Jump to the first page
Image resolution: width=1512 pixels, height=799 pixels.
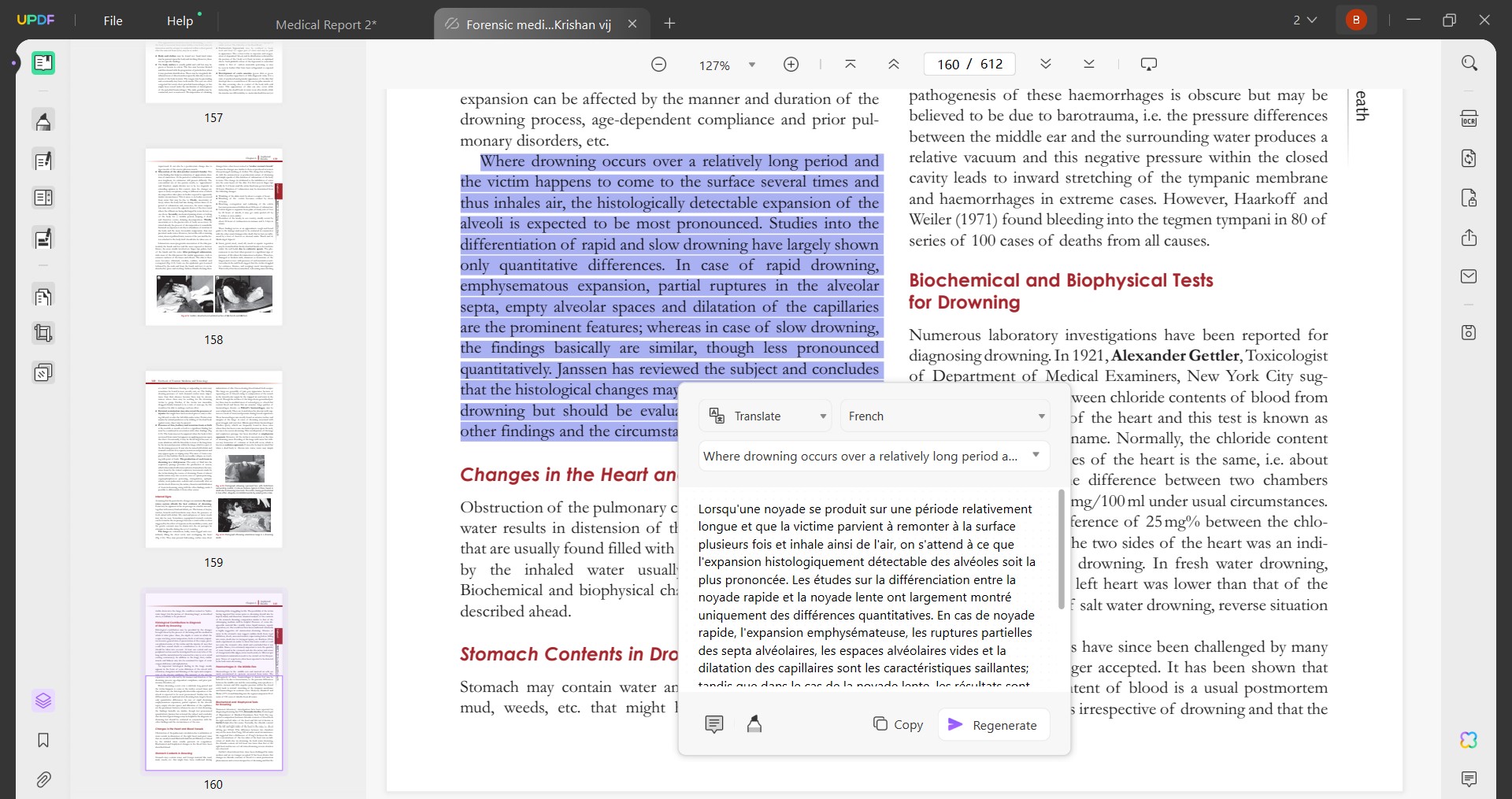[850, 65]
